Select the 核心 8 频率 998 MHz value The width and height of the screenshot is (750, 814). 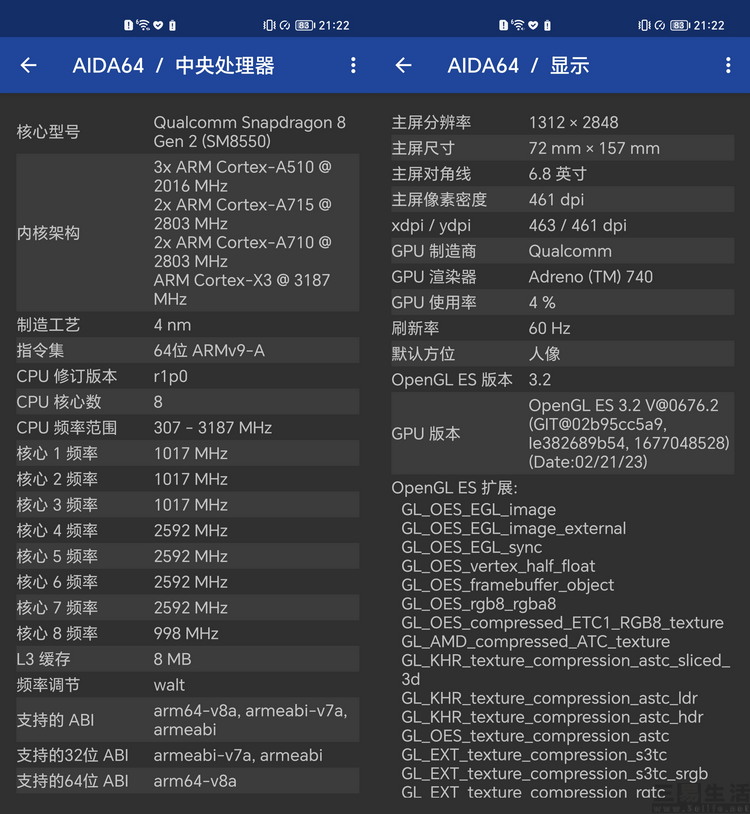[x=186, y=633]
